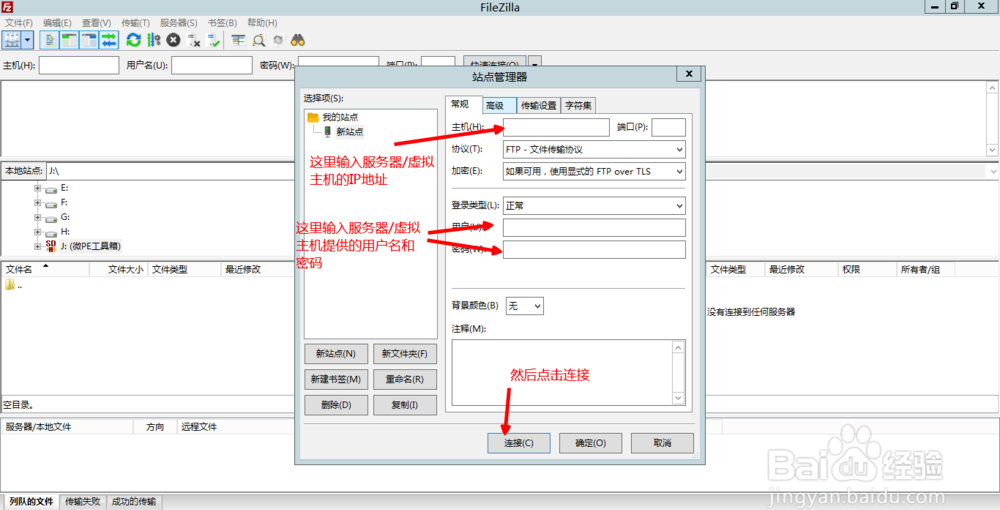Click the 取消 cancel button
This screenshot has height=510, width=1000.
663,443
